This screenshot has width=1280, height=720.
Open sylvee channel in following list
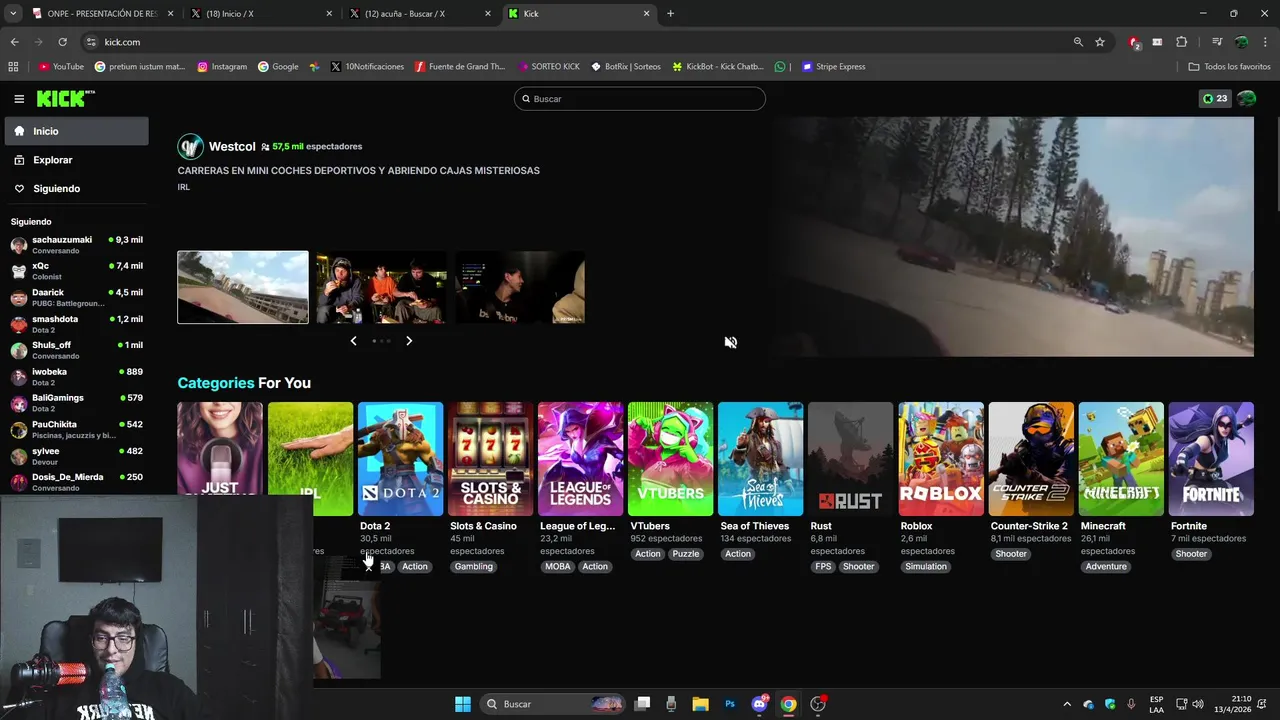(76, 456)
